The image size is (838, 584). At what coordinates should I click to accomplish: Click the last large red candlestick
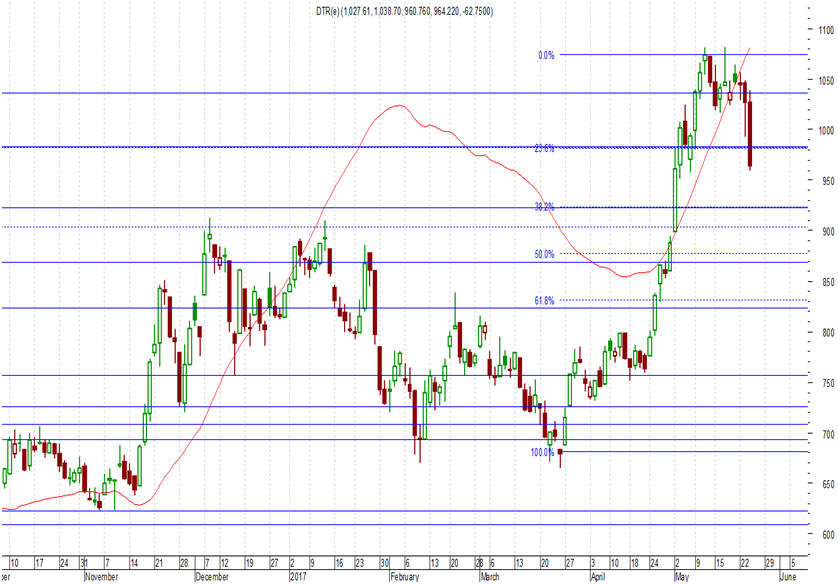[750, 134]
